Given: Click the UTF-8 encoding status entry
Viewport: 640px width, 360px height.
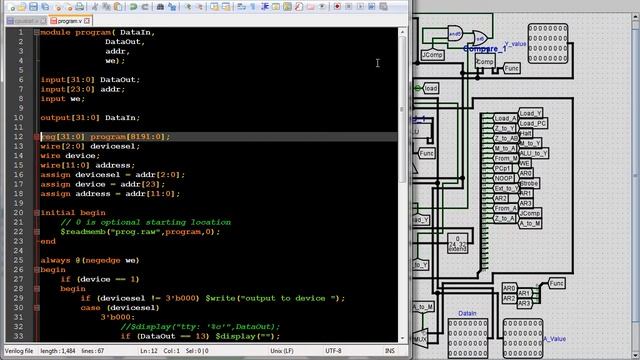Looking at the screenshot, I should click(x=333, y=351).
